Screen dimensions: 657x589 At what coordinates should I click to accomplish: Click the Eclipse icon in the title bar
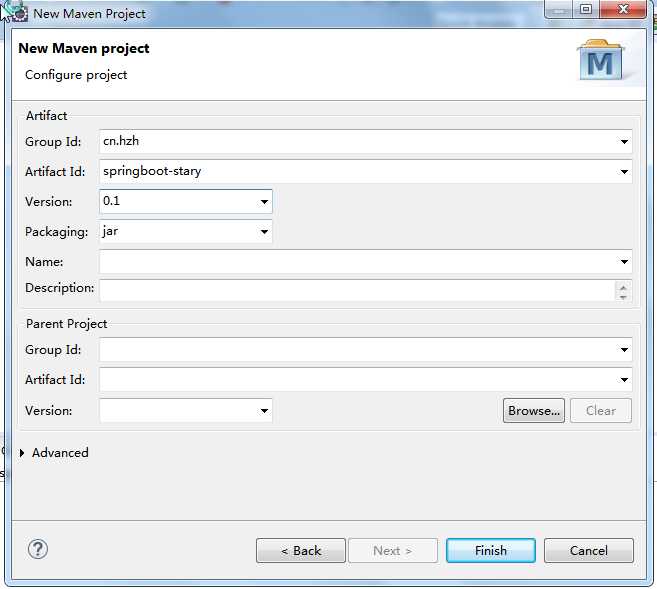pyautogui.click(x=19, y=13)
